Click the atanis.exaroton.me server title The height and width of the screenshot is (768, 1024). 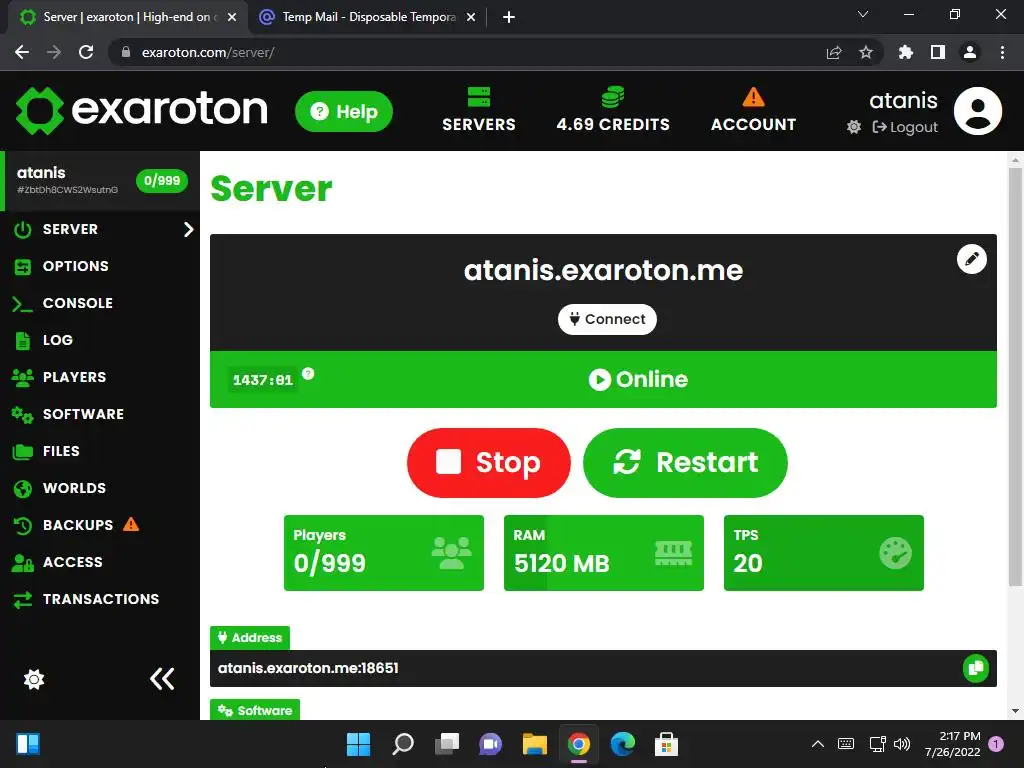coord(603,270)
